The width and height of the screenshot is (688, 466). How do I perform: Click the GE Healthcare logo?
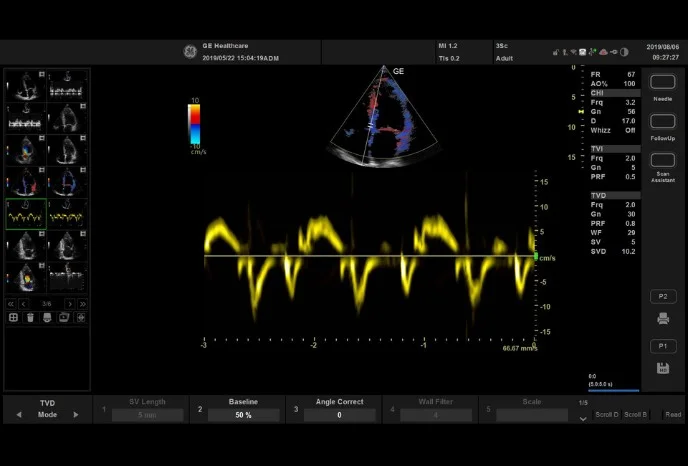coord(189,52)
